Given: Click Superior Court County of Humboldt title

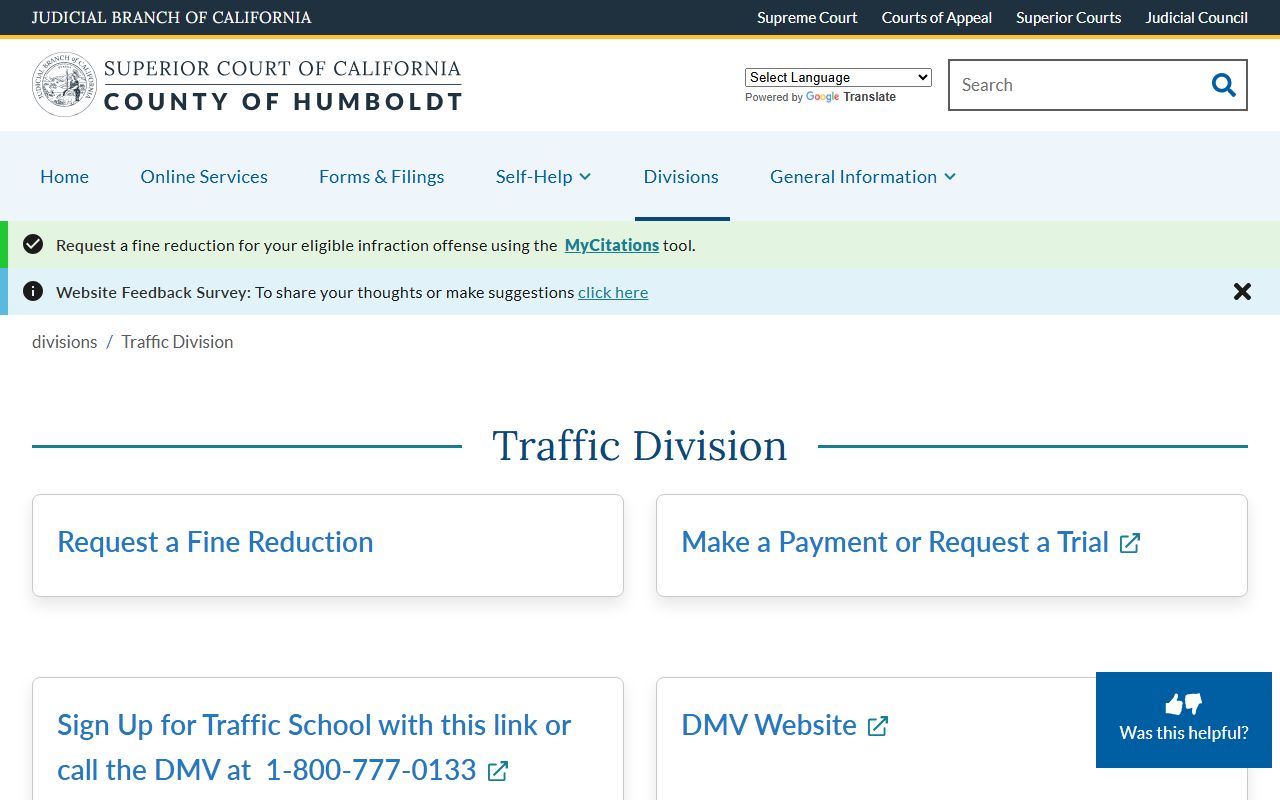Looking at the screenshot, I should (x=282, y=85).
